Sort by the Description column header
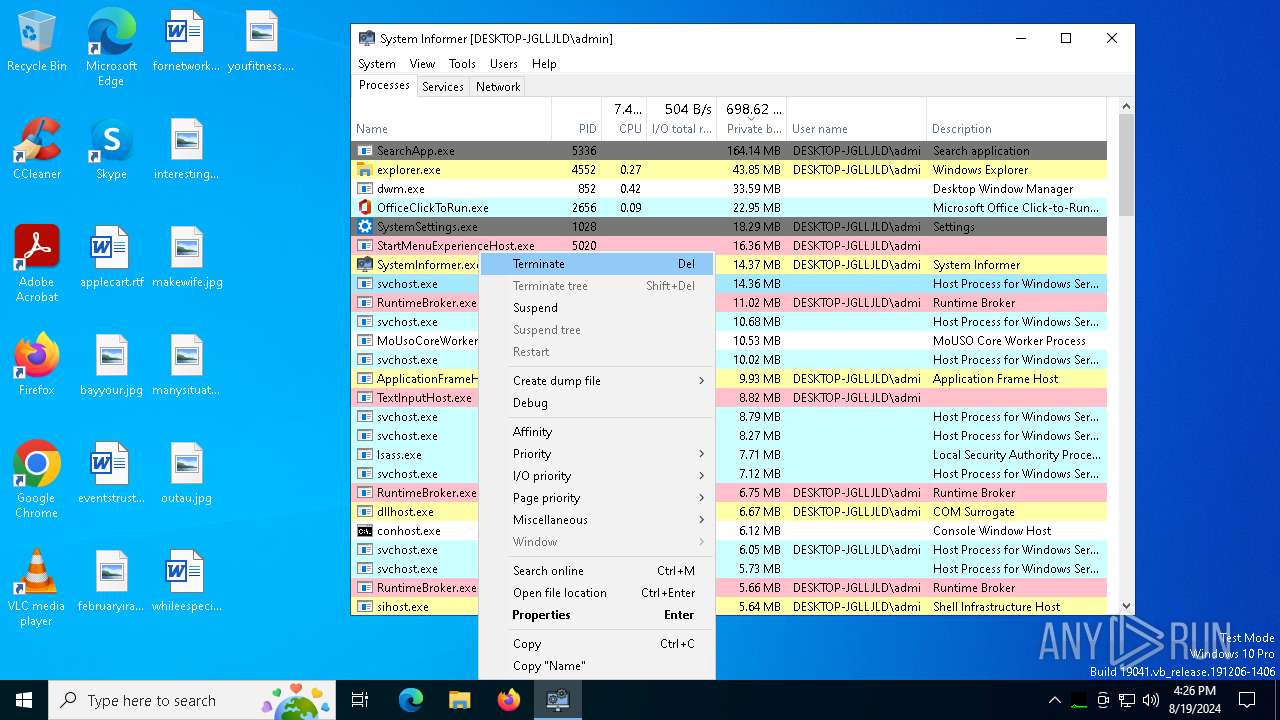 tap(1017, 119)
